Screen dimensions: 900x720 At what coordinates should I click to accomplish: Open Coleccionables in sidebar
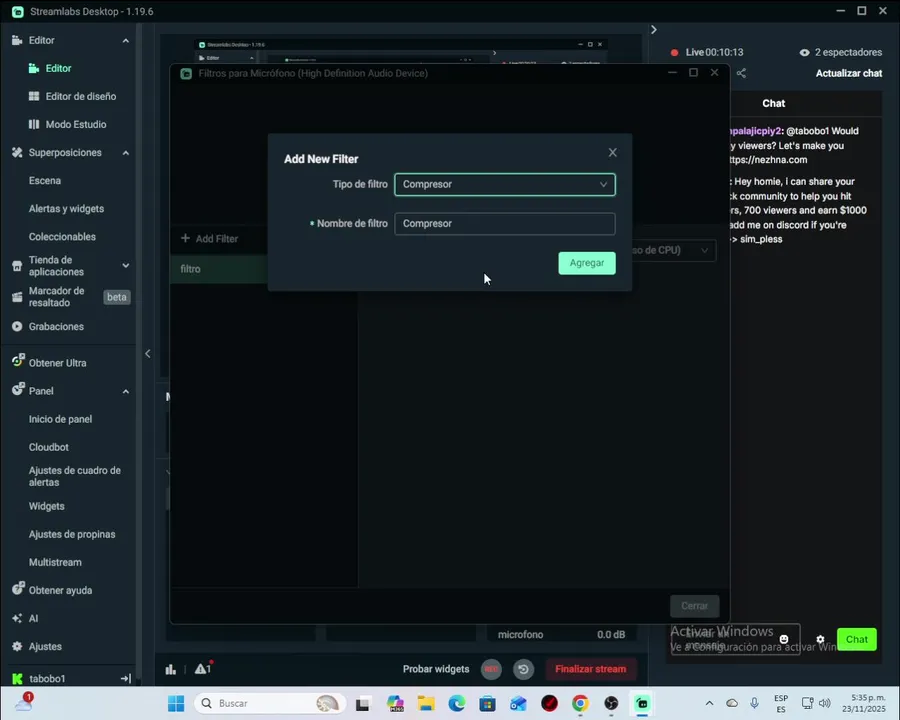[63, 237]
